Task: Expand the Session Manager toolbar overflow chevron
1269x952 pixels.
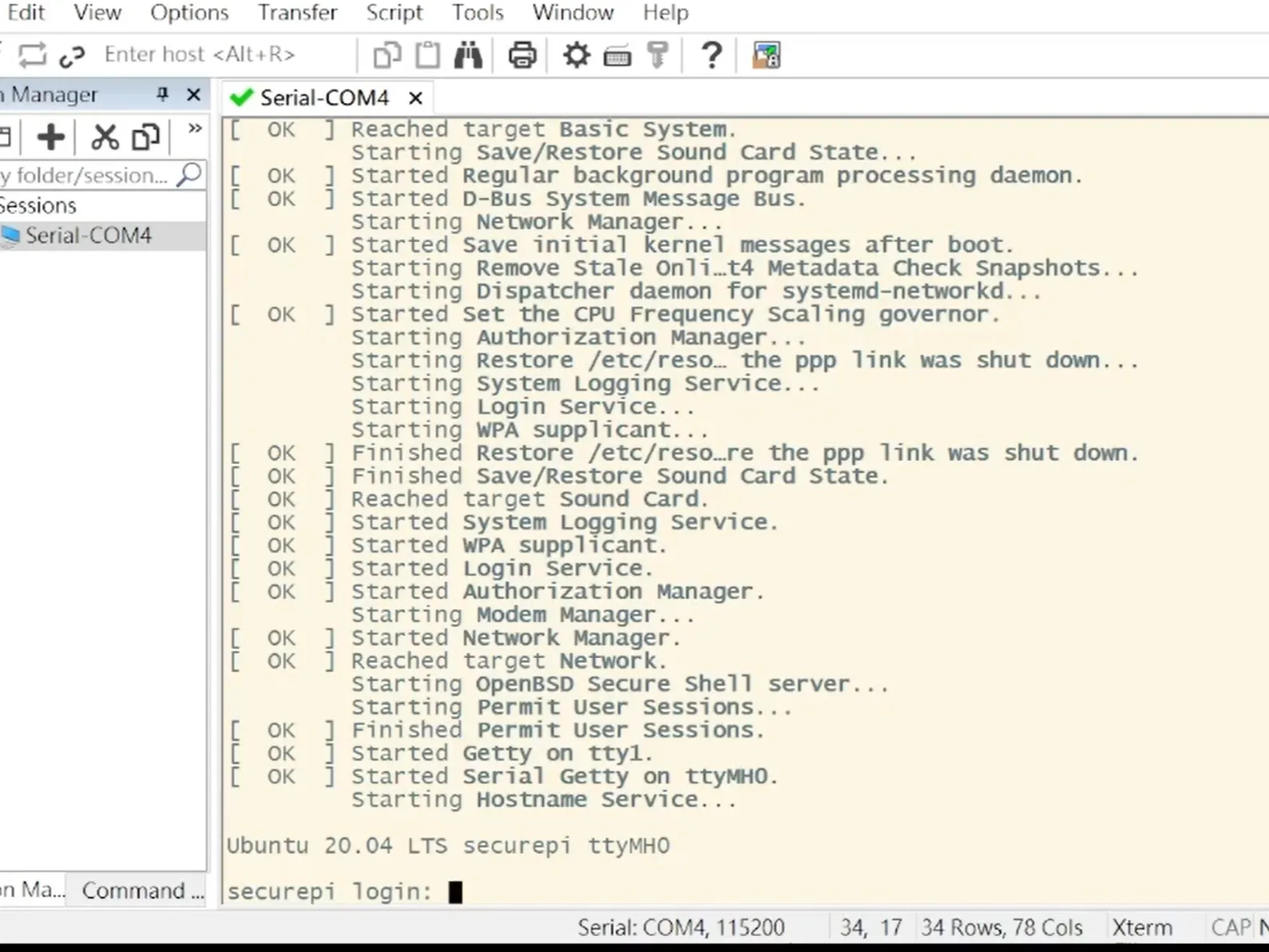Action: pos(194,129)
